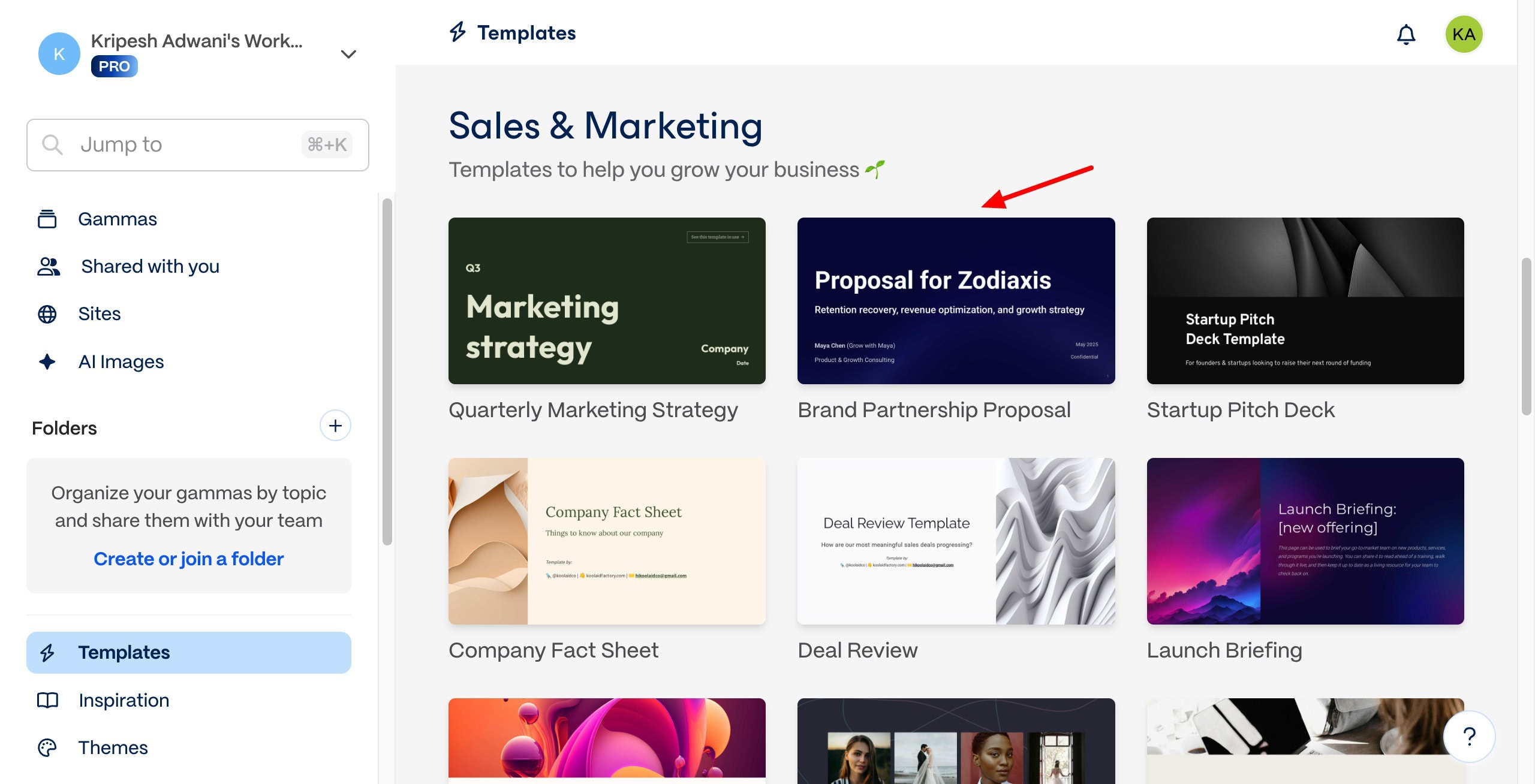Open the Brand Partnership Proposal template
Viewport: 1535px width, 784px height.
[x=956, y=301]
